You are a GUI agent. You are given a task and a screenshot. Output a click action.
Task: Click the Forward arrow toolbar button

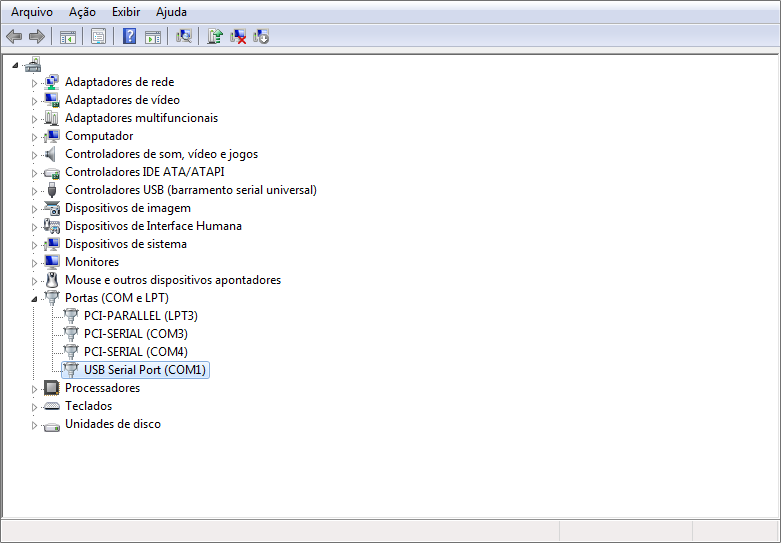(x=37, y=37)
